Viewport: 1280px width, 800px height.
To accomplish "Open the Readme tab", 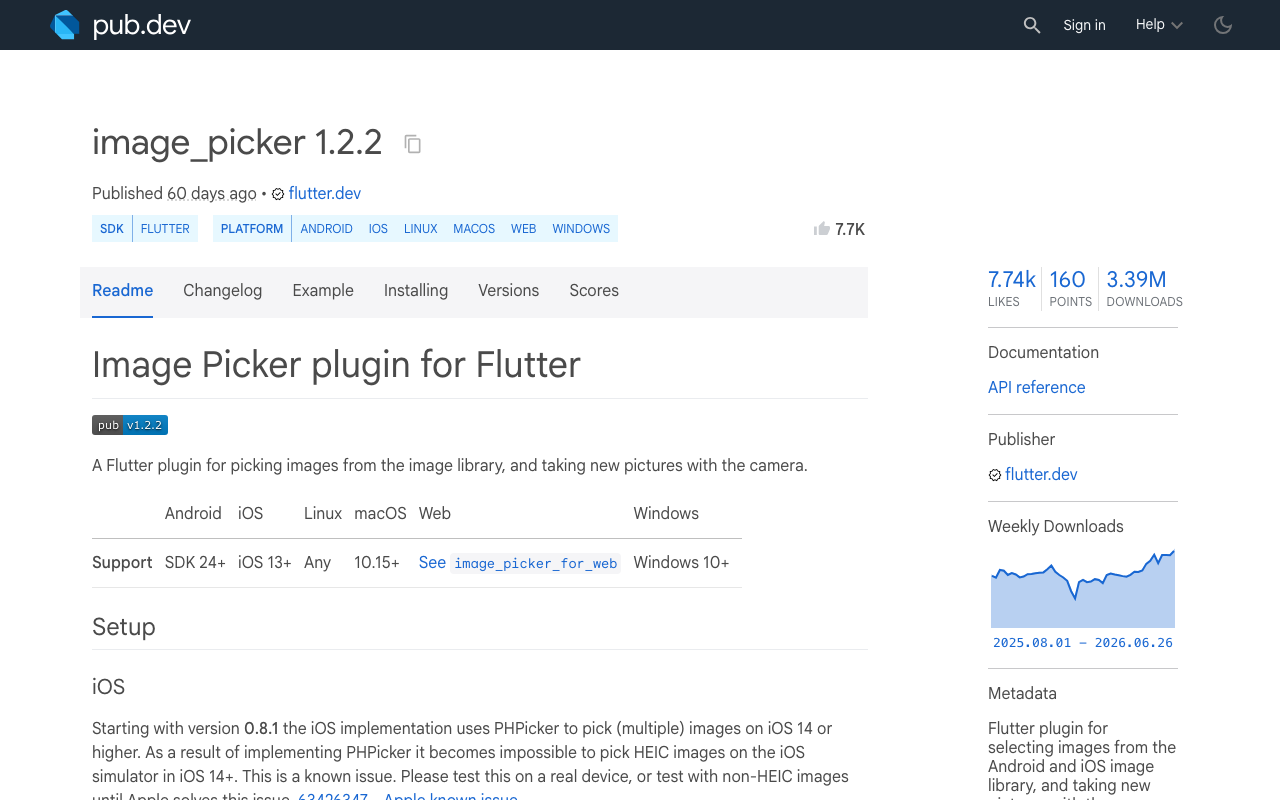I will click(x=122, y=291).
